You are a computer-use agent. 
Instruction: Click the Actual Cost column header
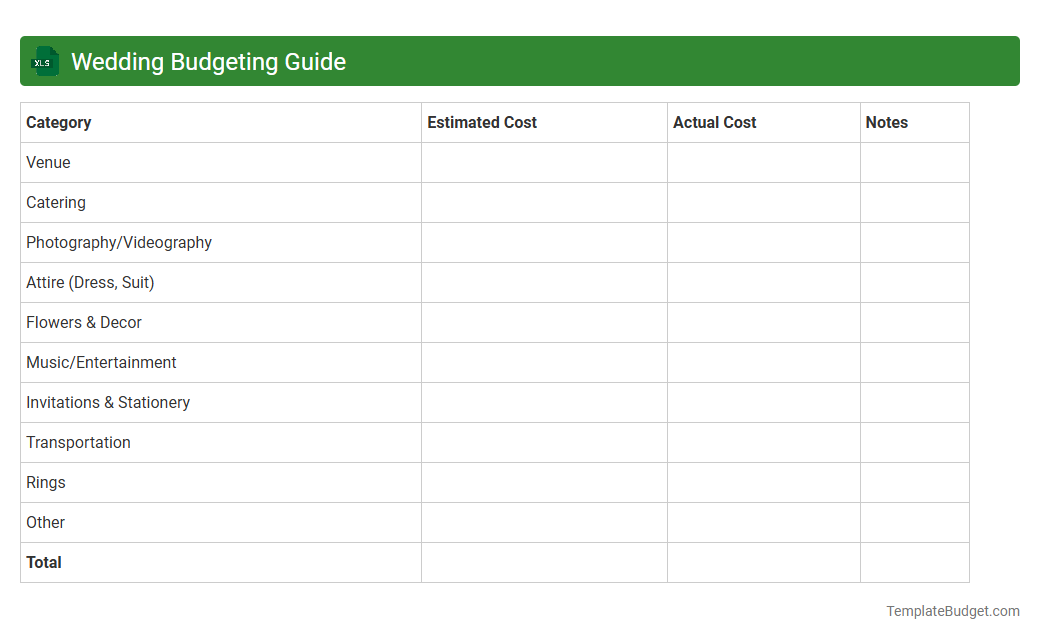715,122
